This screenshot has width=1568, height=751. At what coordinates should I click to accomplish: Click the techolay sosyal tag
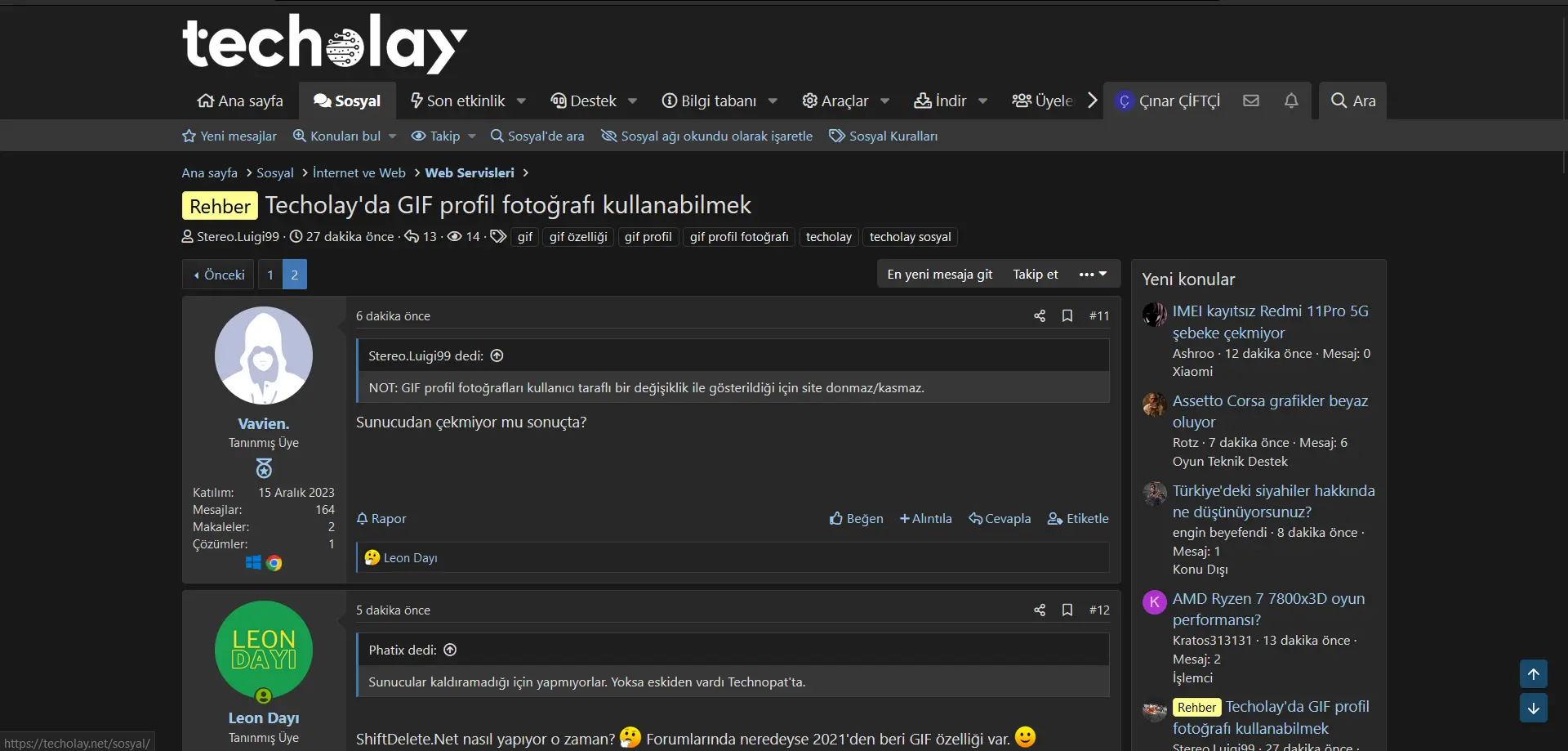tap(910, 237)
